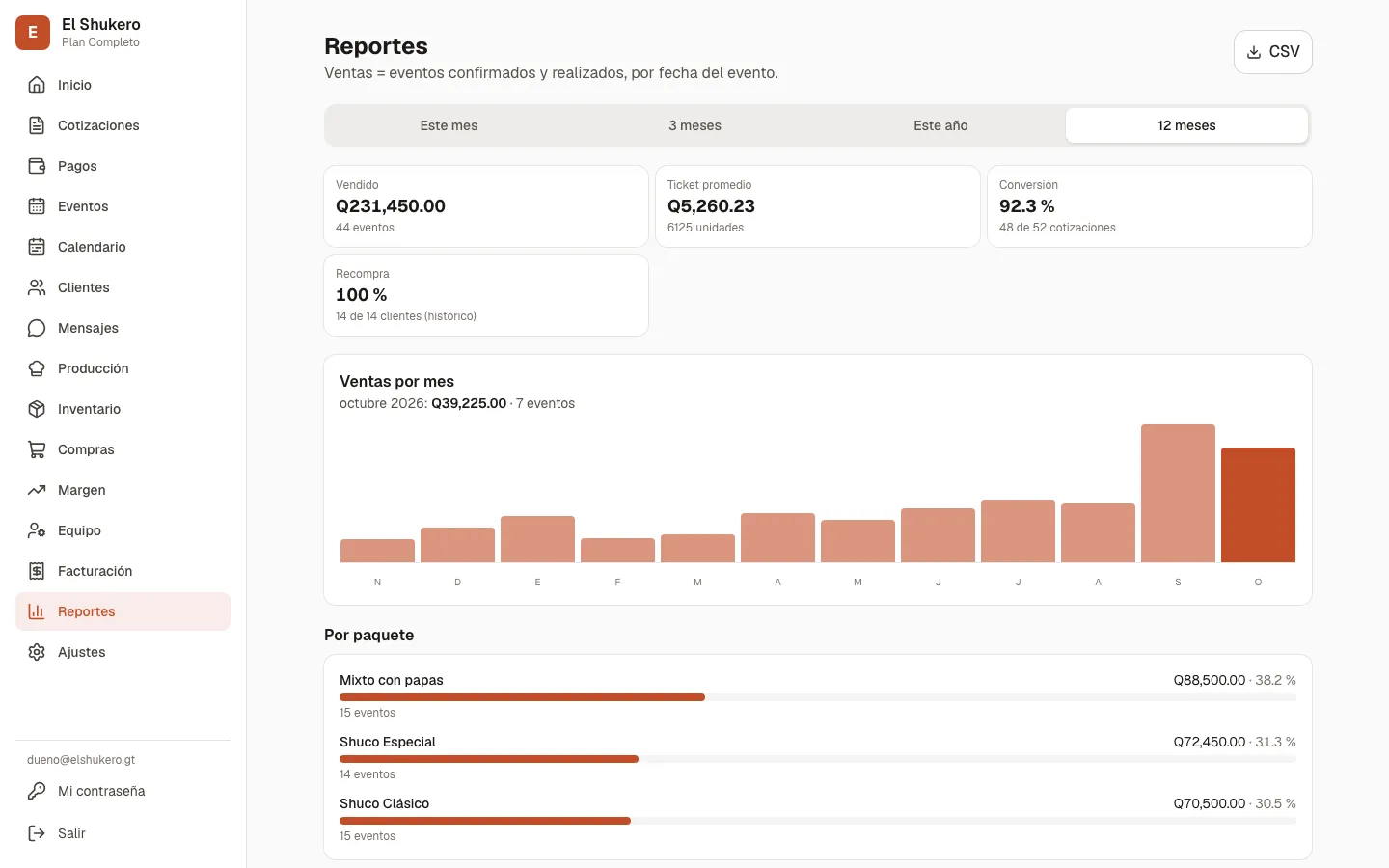Image resolution: width=1389 pixels, height=868 pixels.
Task: Click the chat bubble icon beside Mensajes
Action: (37, 328)
